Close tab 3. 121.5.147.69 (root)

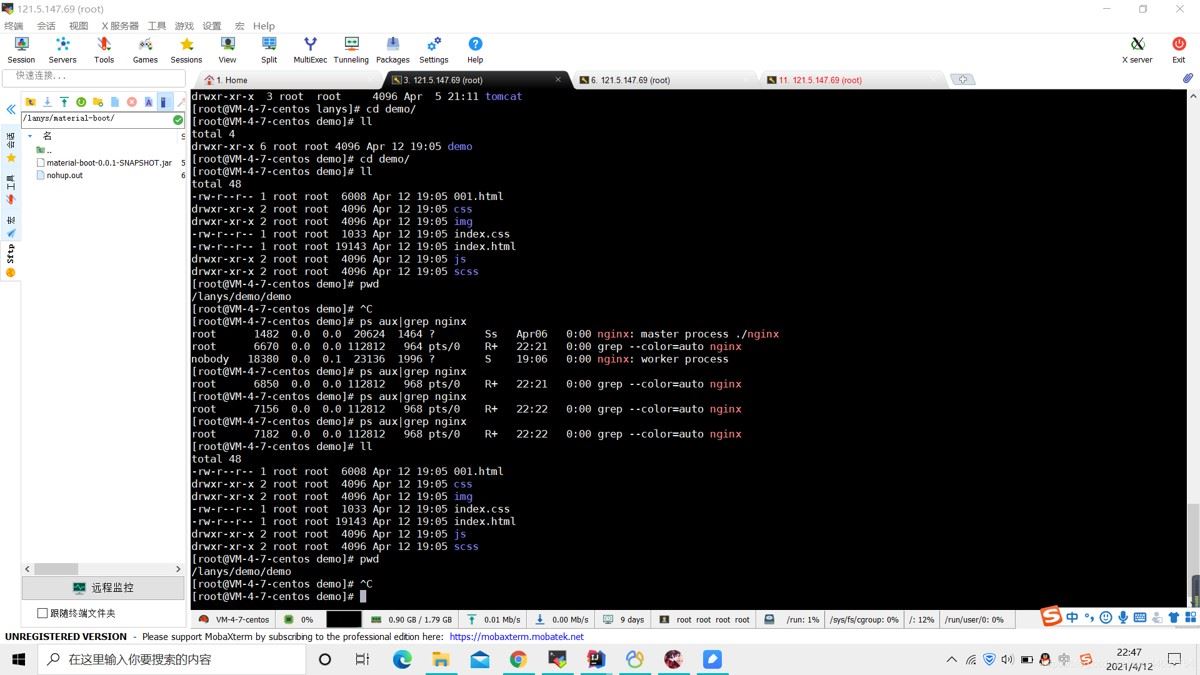pos(558,79)
